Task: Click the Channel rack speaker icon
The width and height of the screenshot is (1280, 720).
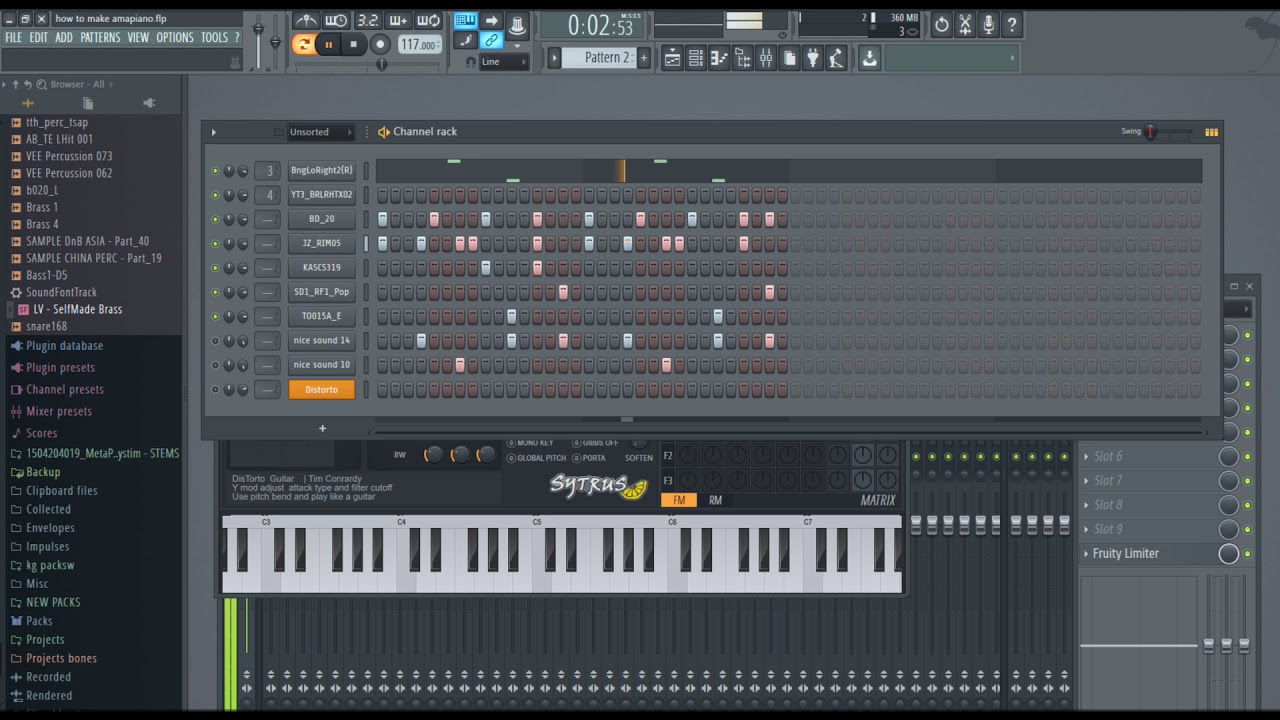Action: [x=383, y=132]
